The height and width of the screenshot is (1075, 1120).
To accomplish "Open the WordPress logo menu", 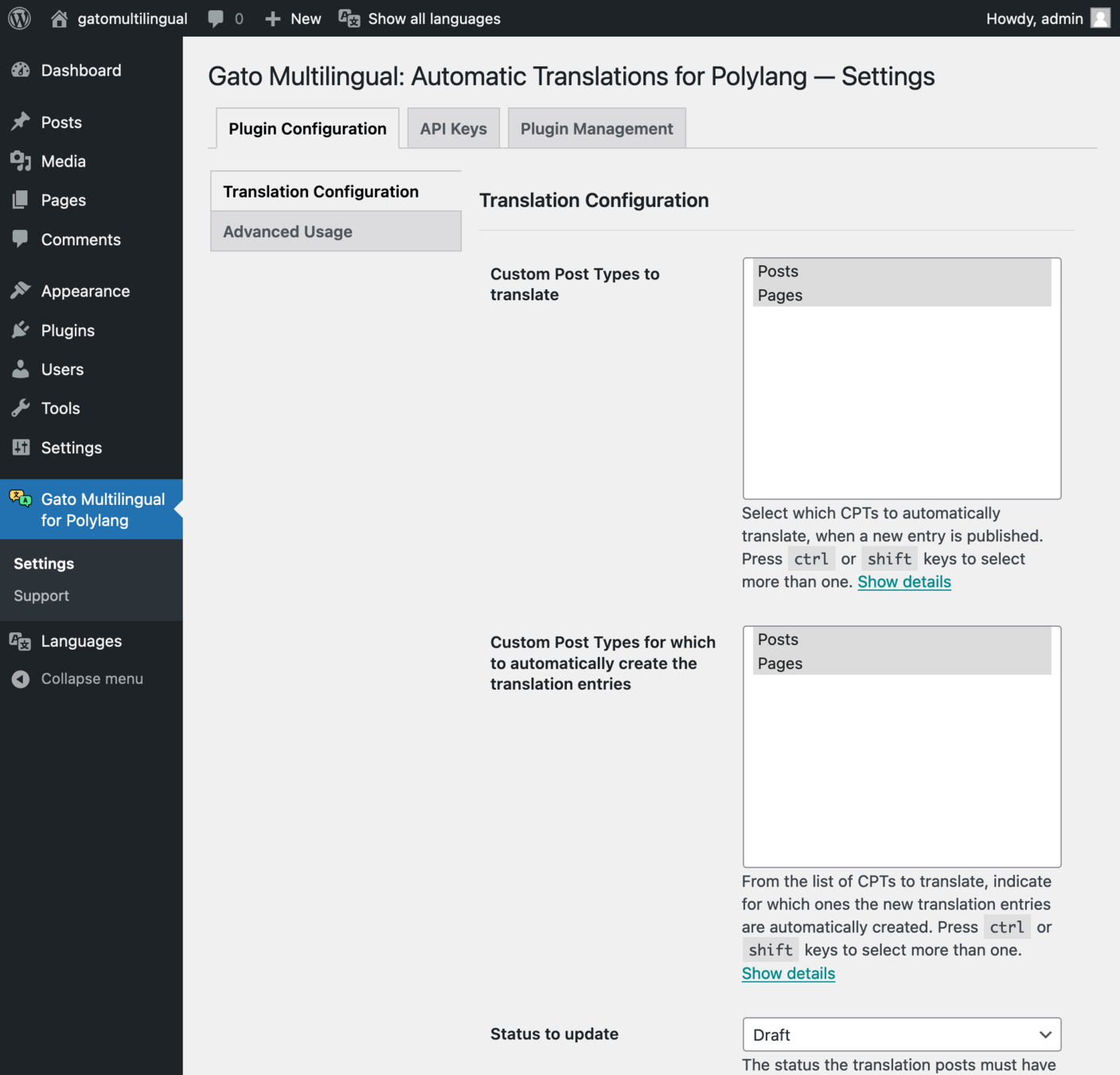I will [19, 18].
